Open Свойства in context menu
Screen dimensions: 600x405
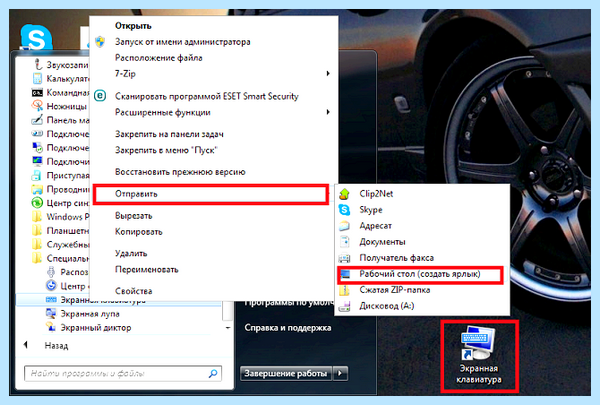click(134, 291)
